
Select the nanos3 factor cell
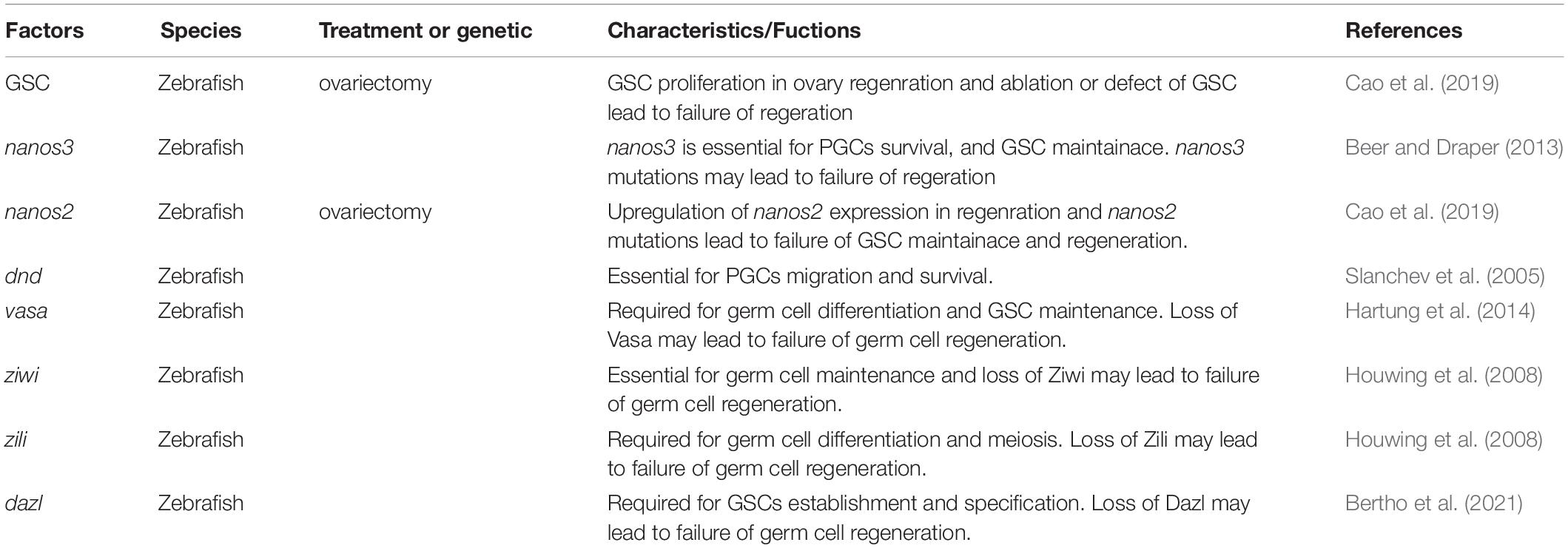tap(39, 147)
